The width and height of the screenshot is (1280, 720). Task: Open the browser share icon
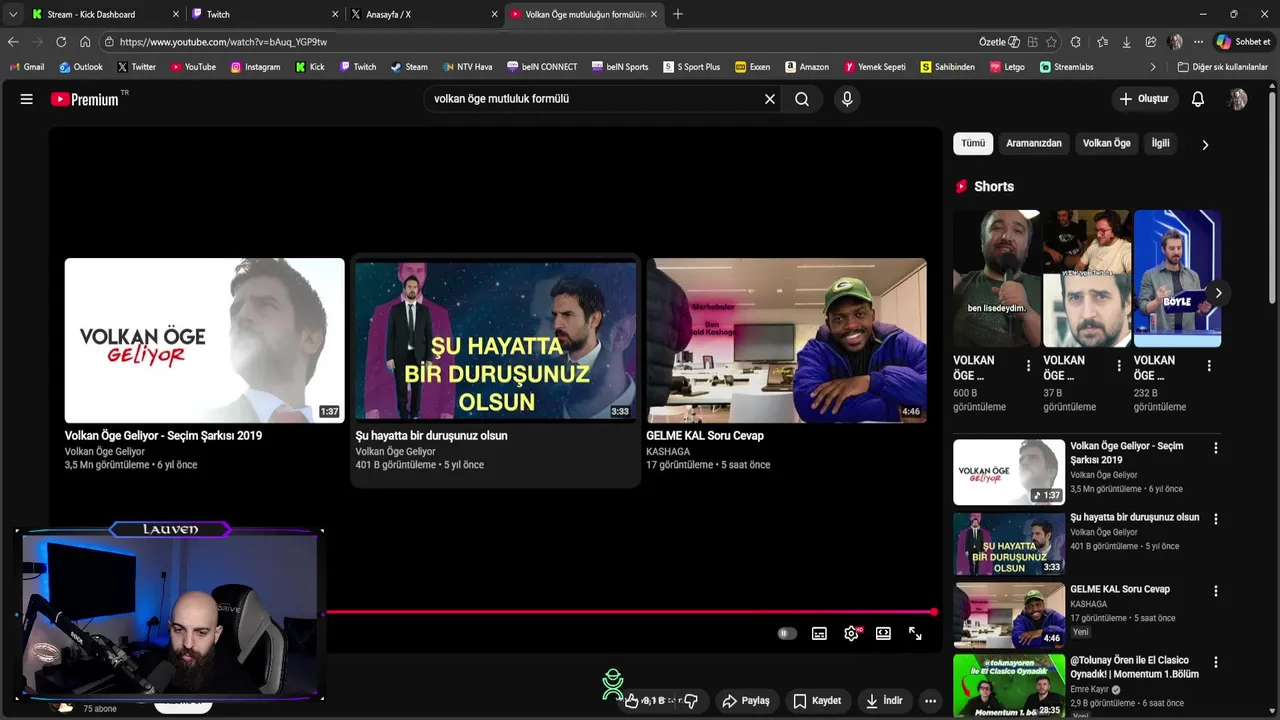(1151, 42)
